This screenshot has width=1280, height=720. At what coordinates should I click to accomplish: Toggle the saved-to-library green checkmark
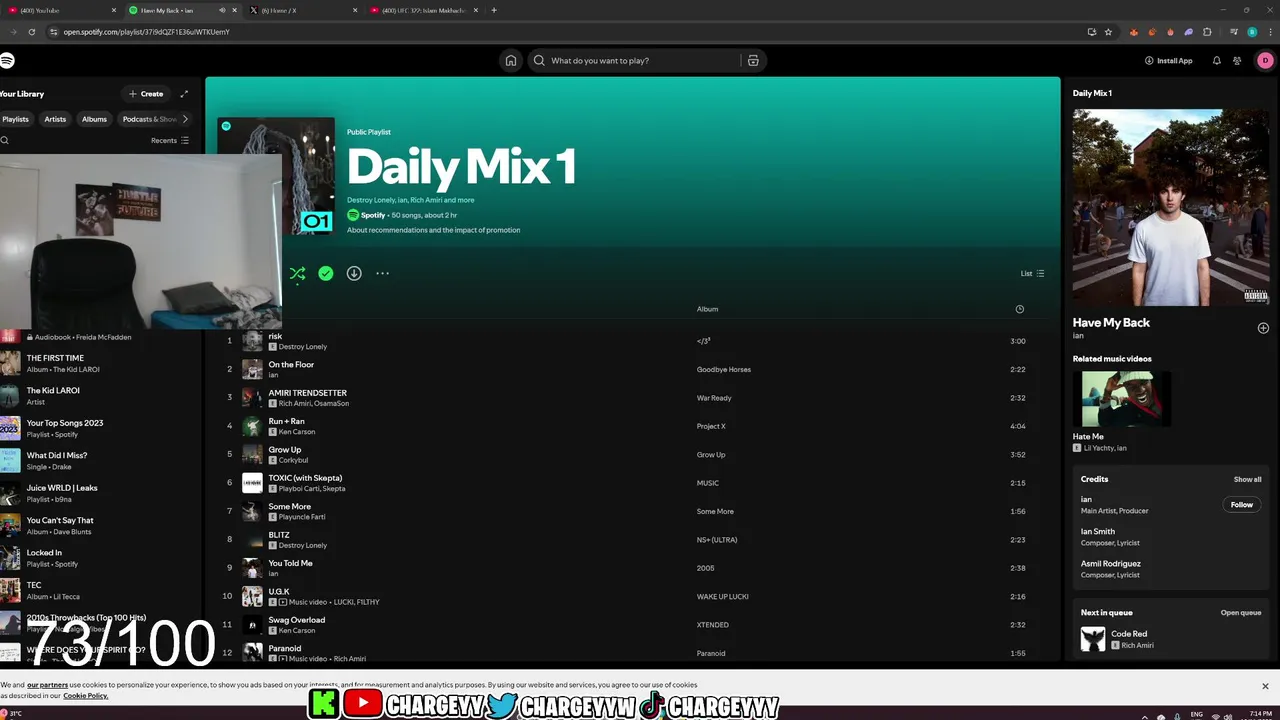coord(326,273)
